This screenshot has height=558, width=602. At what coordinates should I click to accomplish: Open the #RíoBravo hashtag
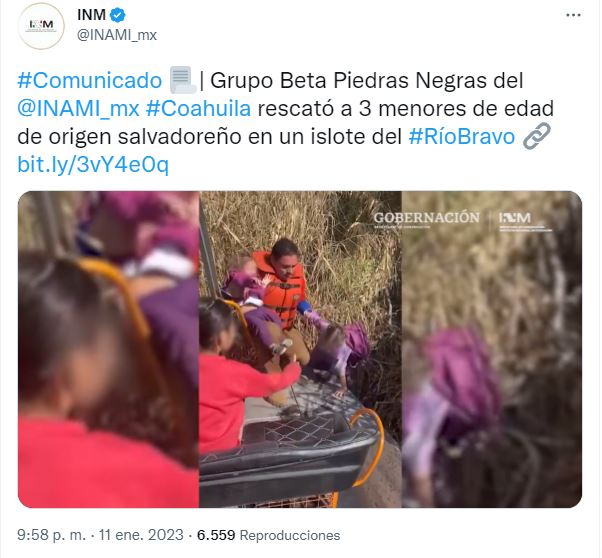click(461, 137)
